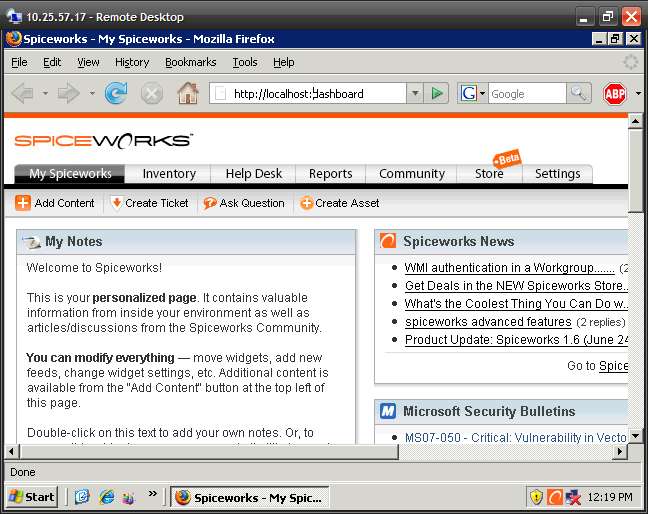Screen dimensions: 648x514
Task: Click the Show Desktop quick launch icon
Action: (x=82, y=497)
